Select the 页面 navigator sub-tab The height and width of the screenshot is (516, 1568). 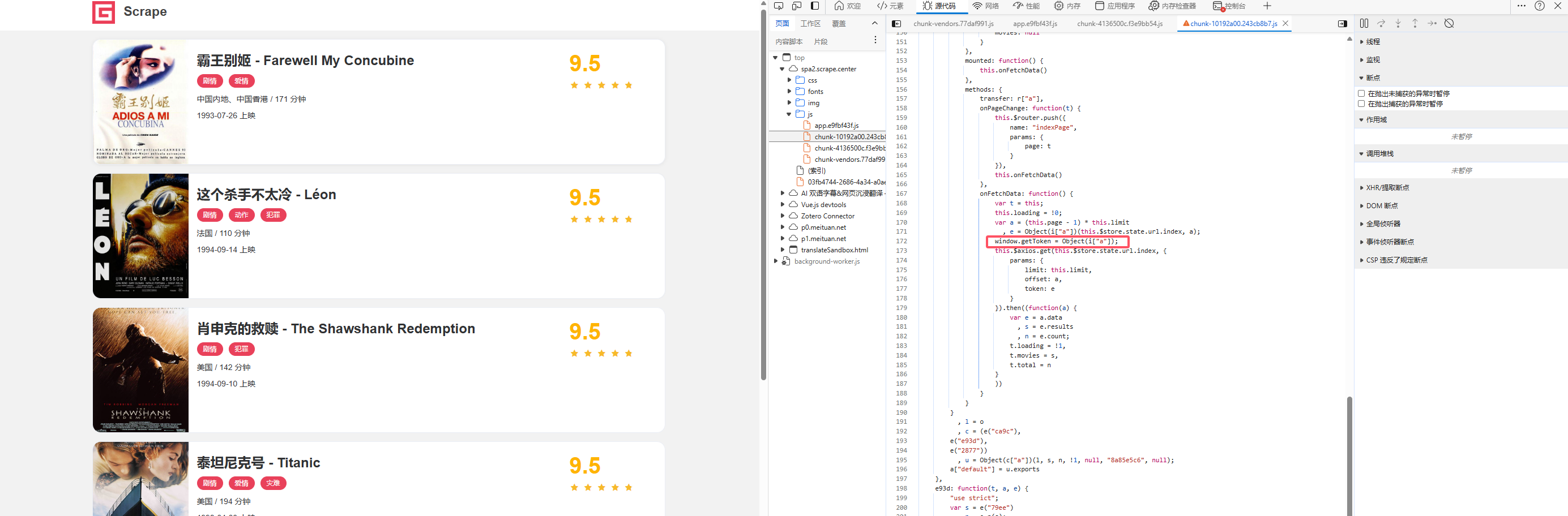tap(781, 24)
